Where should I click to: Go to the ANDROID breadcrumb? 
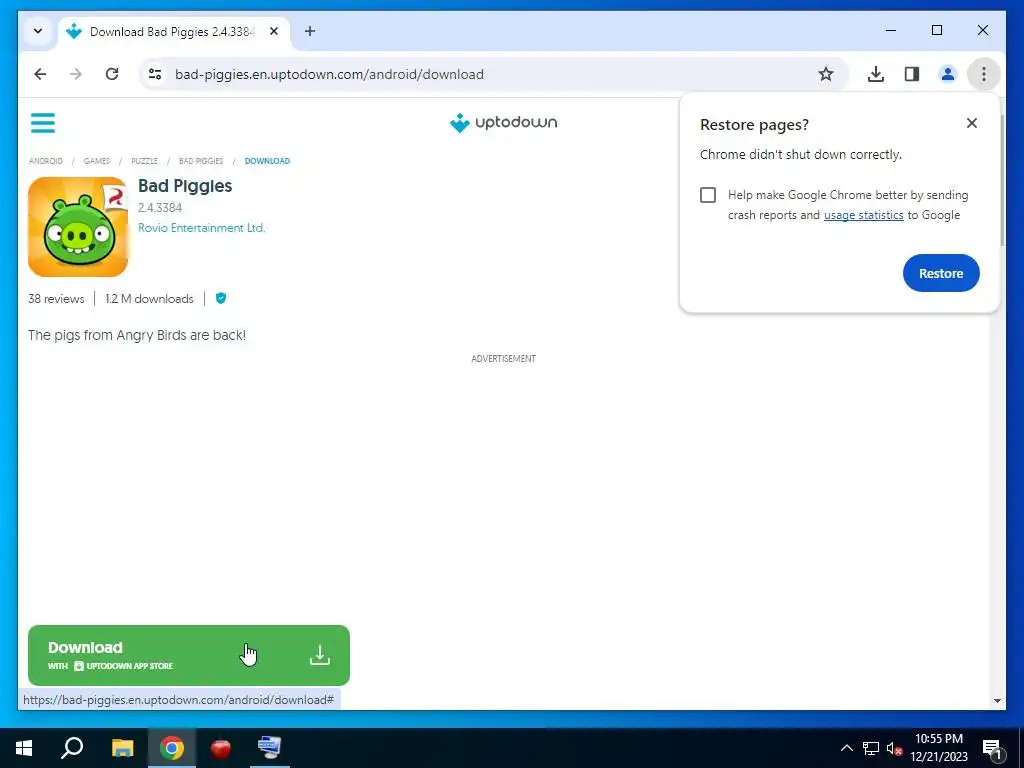pos(46,161)
